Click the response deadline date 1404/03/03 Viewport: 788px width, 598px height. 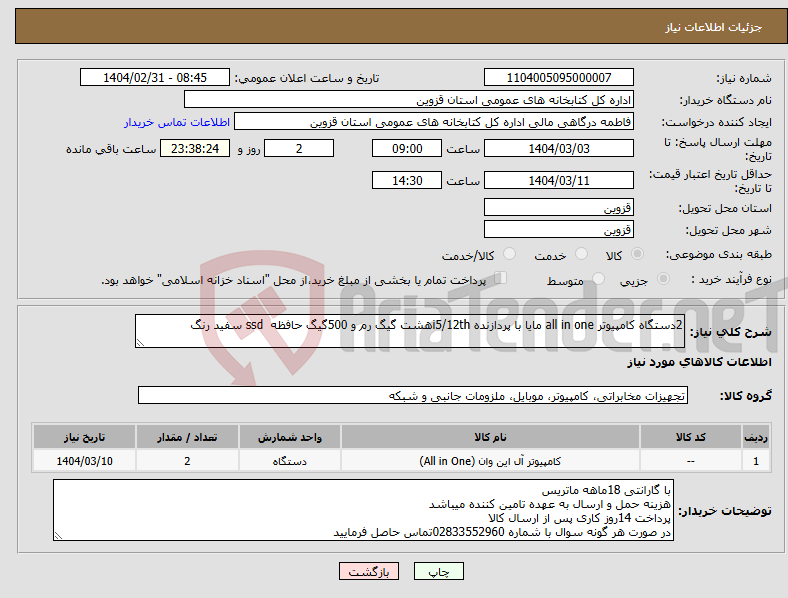click(559, 148)
